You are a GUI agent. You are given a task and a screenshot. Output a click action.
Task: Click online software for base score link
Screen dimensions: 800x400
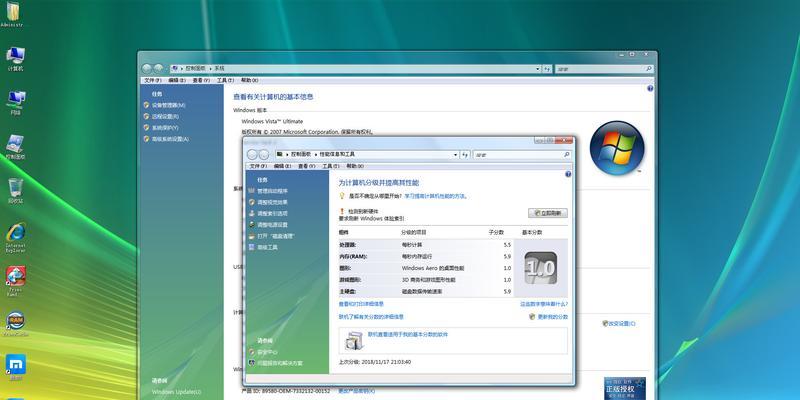pyautogui.click(x=408, y=335)
